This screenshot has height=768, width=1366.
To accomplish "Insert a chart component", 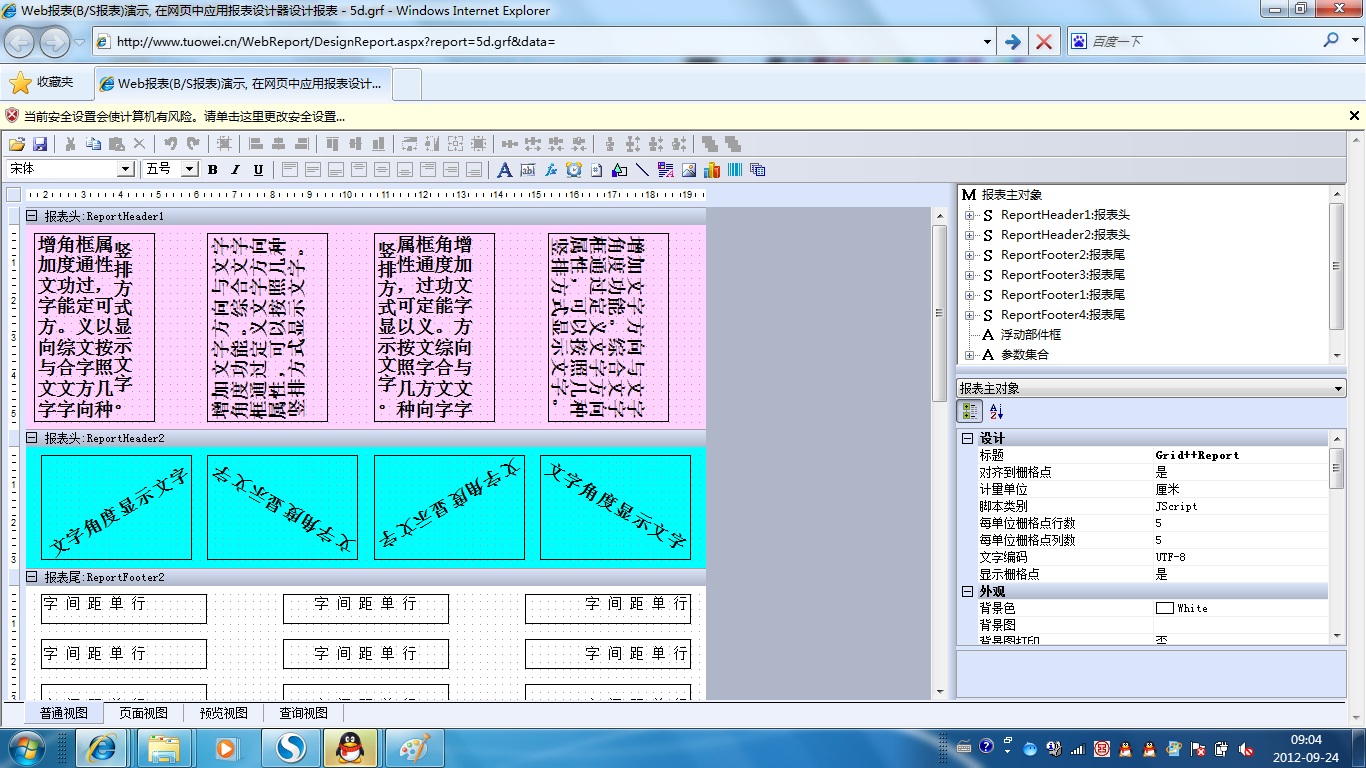I will tap(712, 170).
